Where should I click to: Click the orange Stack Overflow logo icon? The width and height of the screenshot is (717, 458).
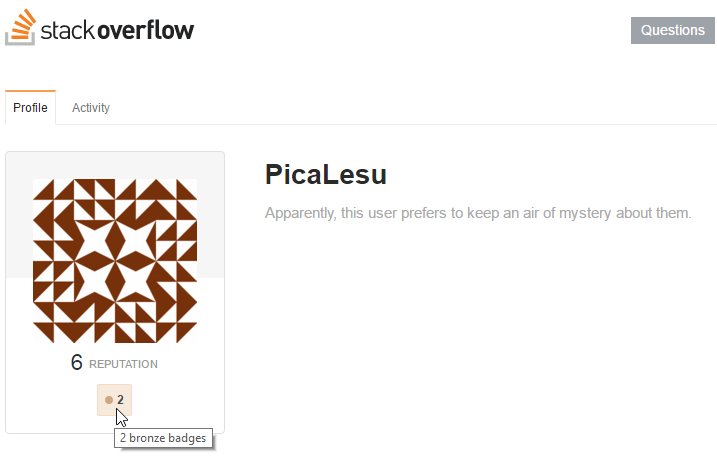click(x=21, y=27)
